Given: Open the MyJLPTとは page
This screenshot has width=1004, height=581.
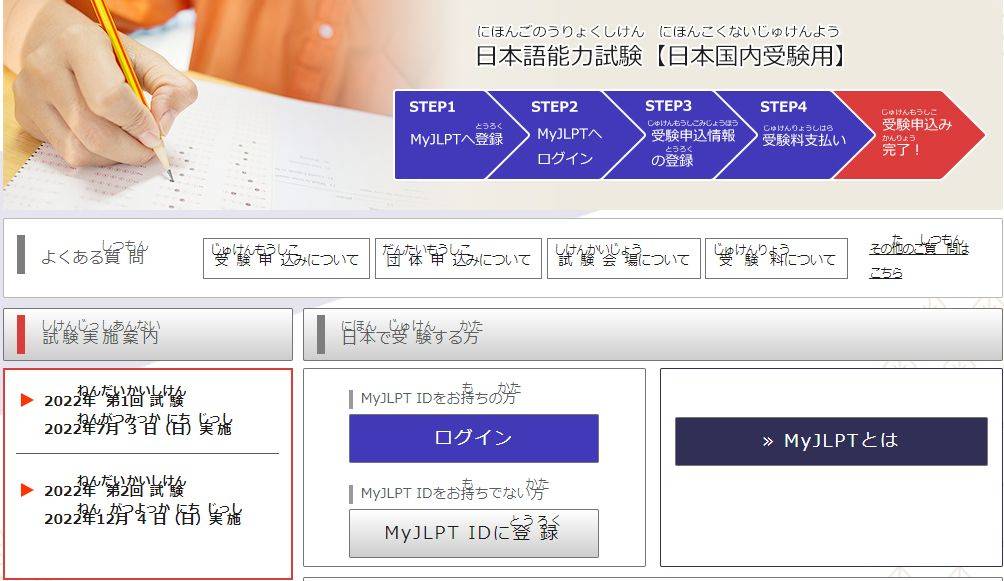Looking at the screenshot, I should click(x=830, y=439).
